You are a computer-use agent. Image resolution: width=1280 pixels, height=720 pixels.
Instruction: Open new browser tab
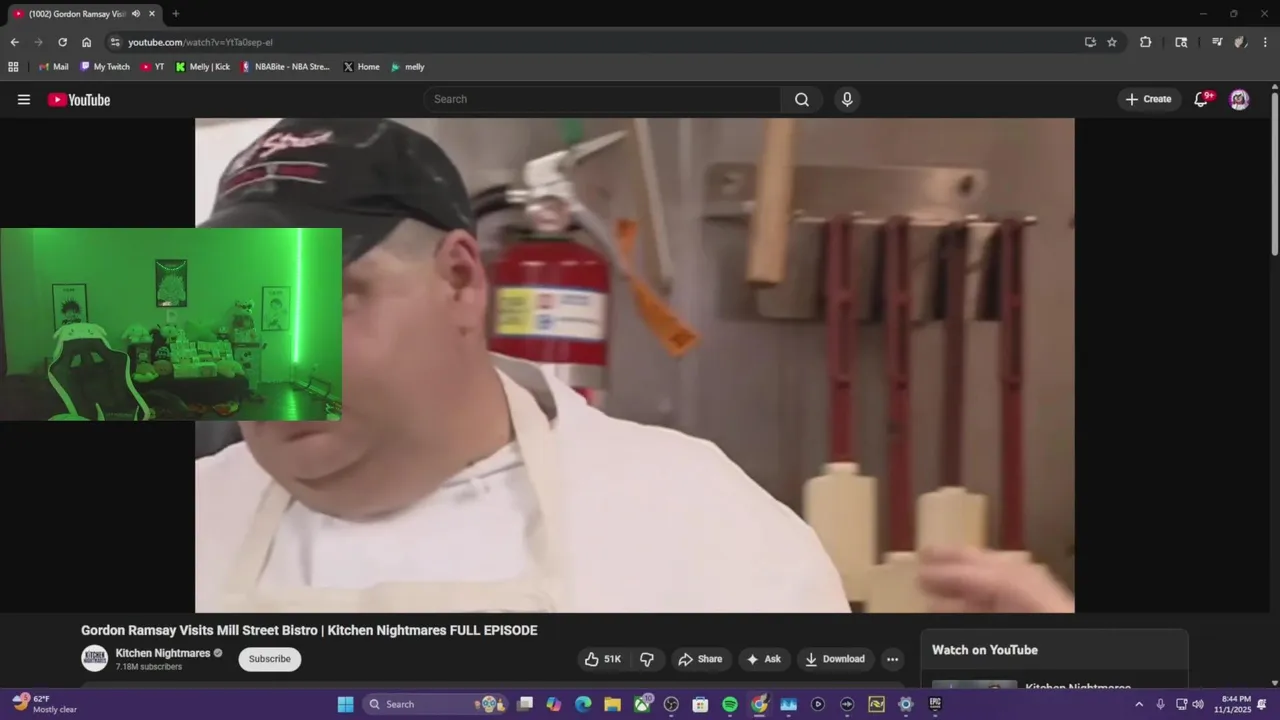(176, 13)
